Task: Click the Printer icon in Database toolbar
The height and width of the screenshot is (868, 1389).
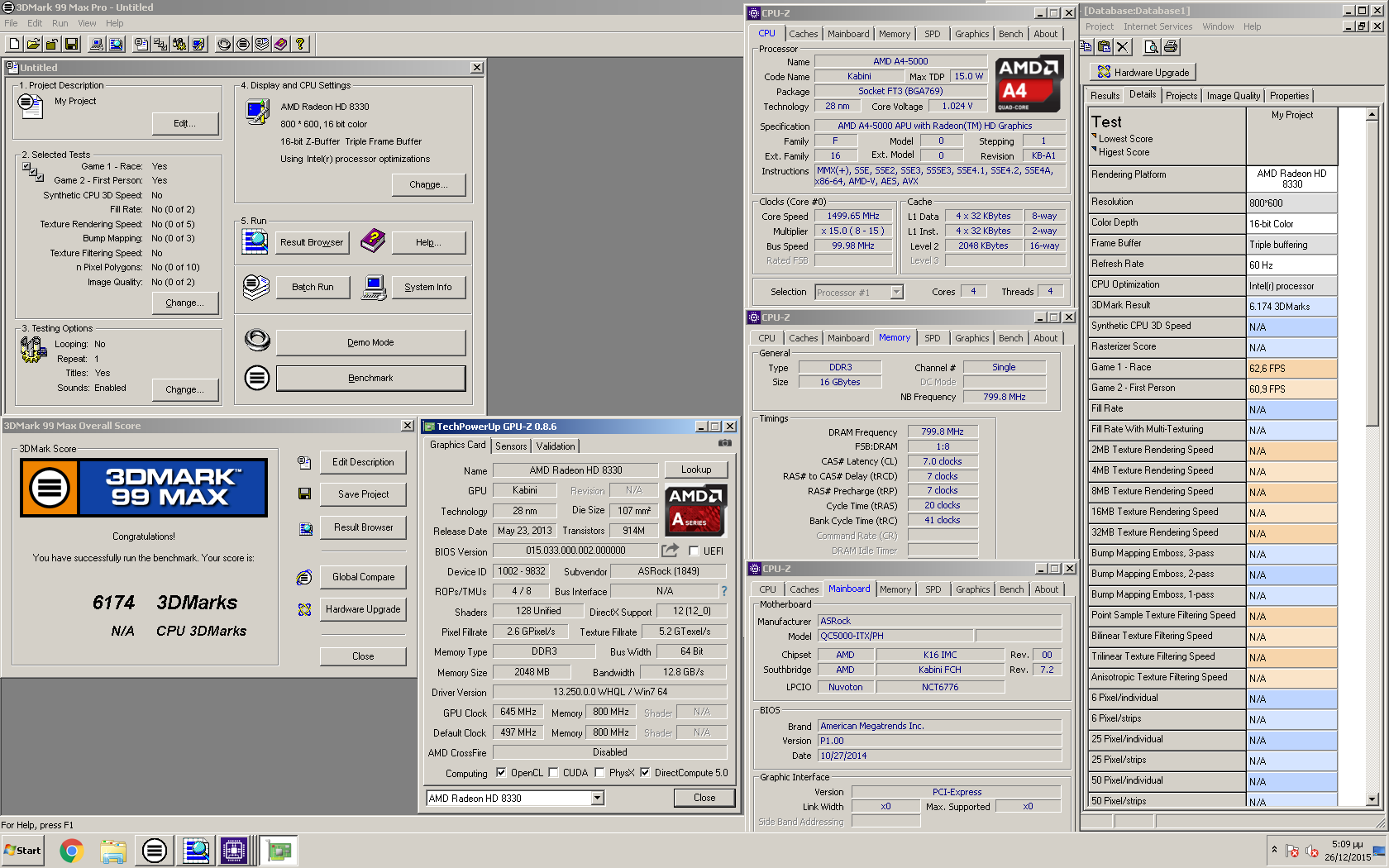Action: point(1171,47)
